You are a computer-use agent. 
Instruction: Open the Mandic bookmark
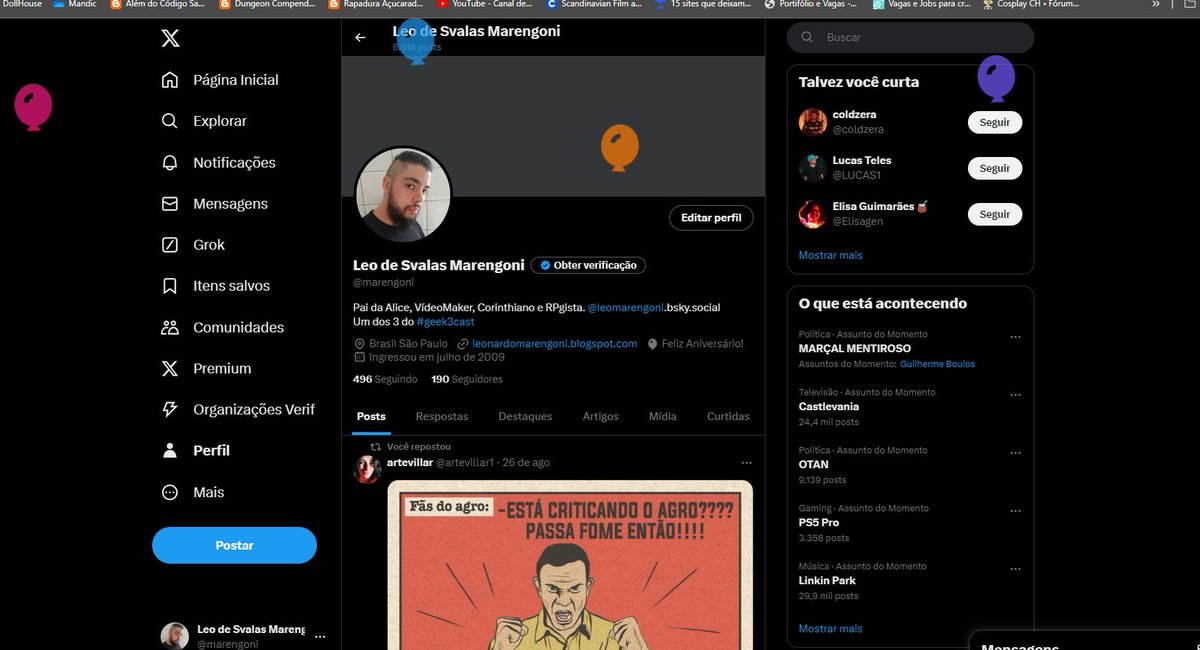pos(75,4)
